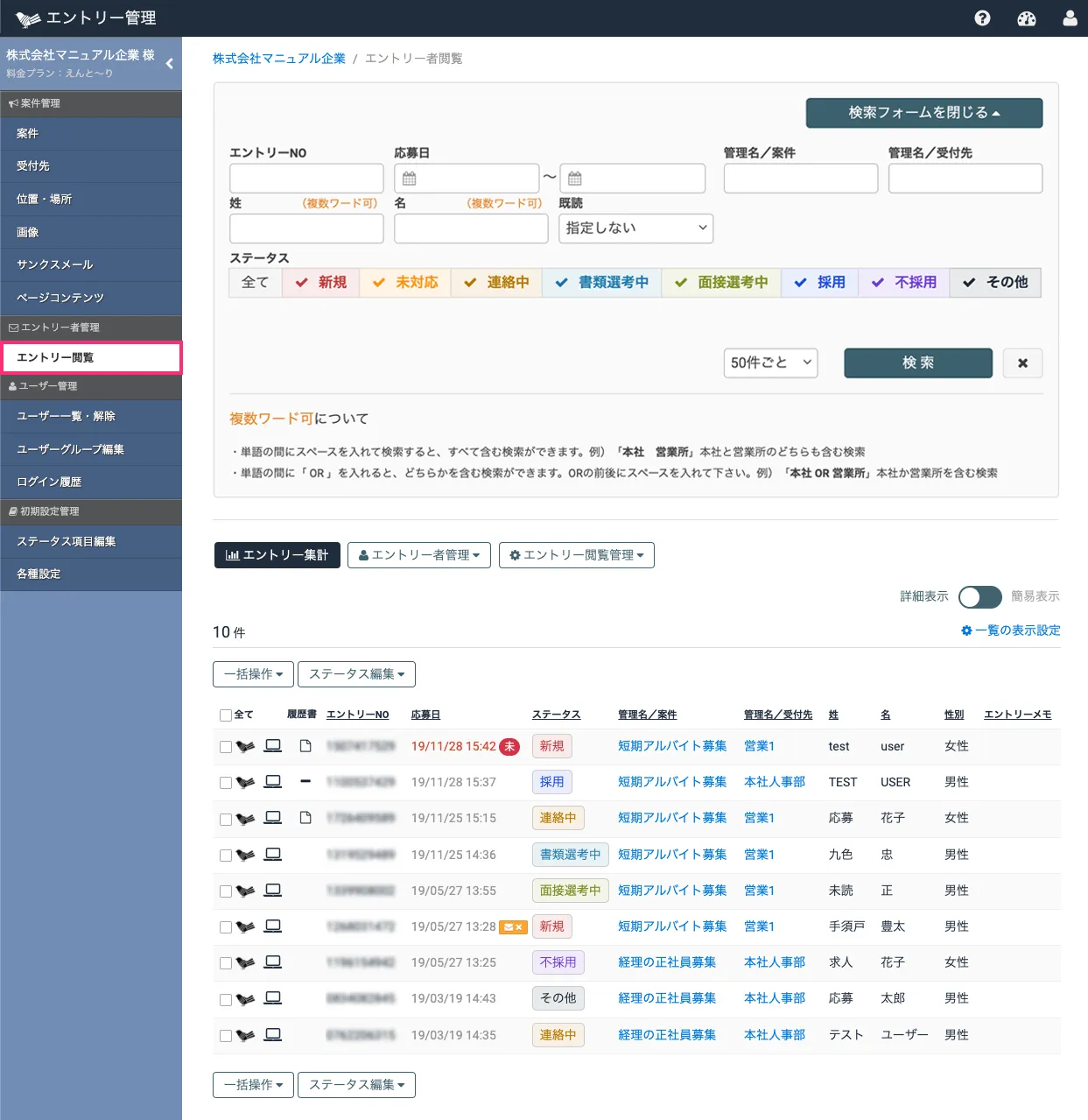Click the 検索 search button
The height and width of the screenshot is (1120, 1088).
(x=917, y=363)
